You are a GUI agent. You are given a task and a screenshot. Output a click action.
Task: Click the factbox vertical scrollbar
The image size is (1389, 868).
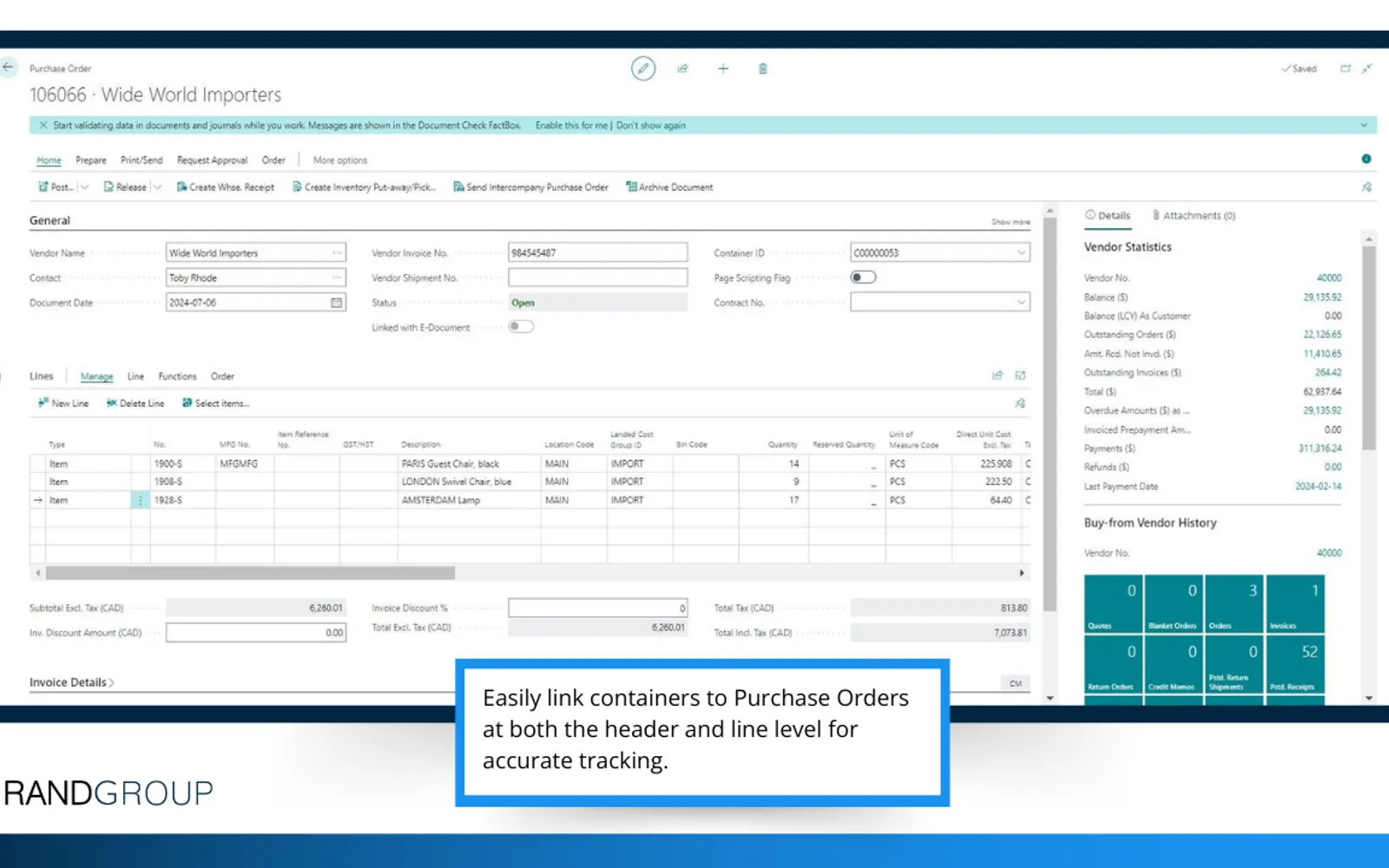pyautogui.click(x=1369, y=347)
